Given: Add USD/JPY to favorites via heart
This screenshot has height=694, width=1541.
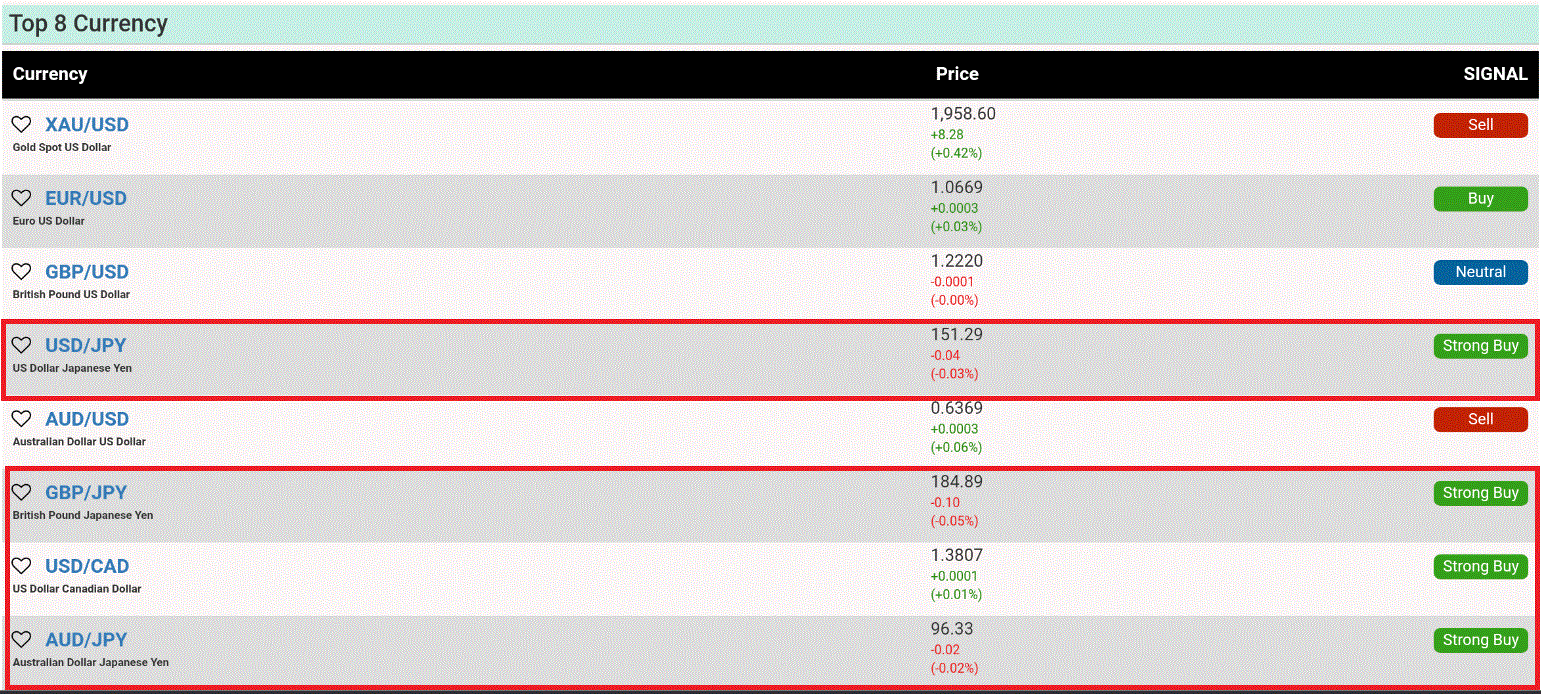Looking at the screenshot, I should pos(21,345).
